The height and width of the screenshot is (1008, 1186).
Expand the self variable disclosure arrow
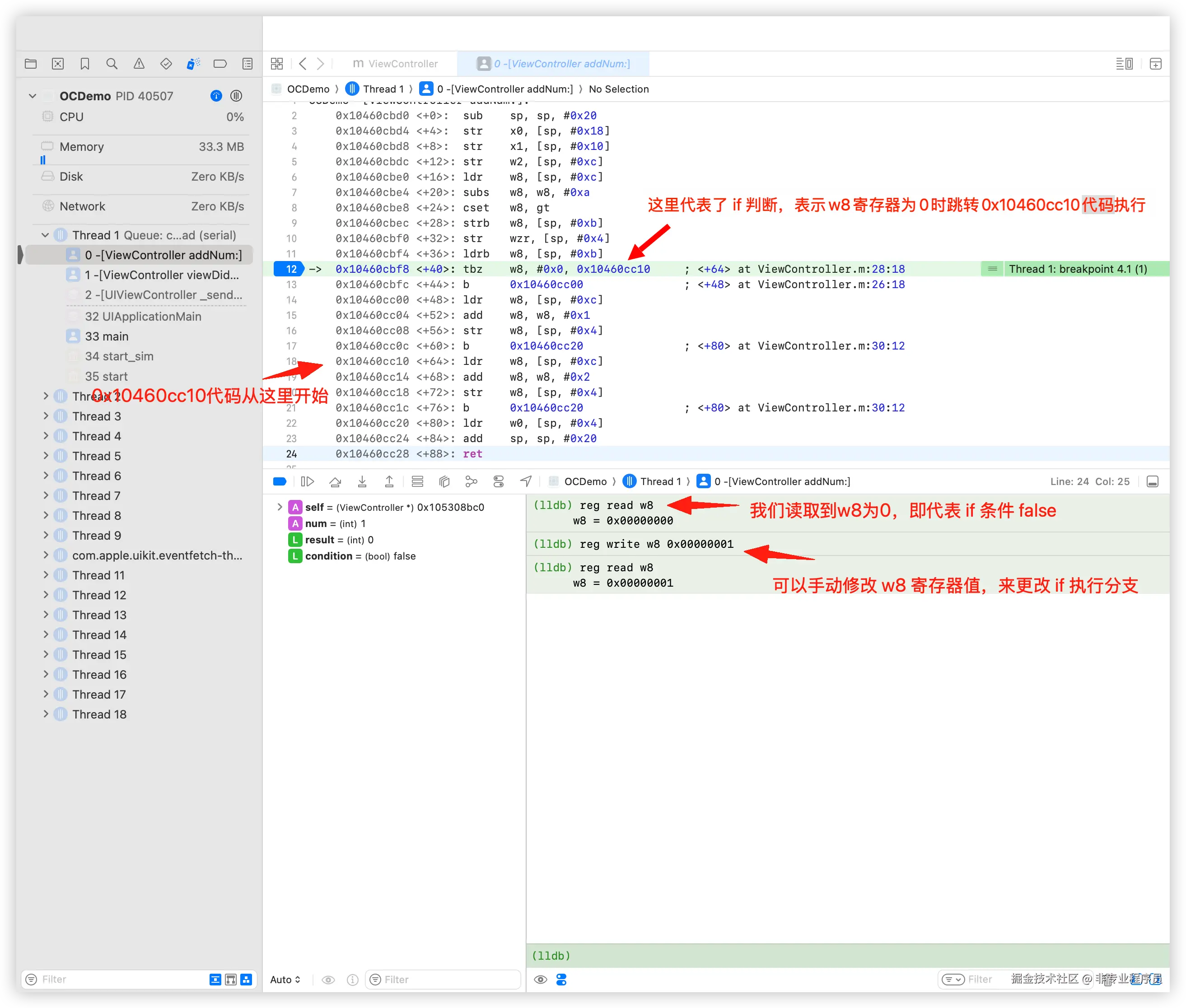pyautogui.click(x=280, y=507)
